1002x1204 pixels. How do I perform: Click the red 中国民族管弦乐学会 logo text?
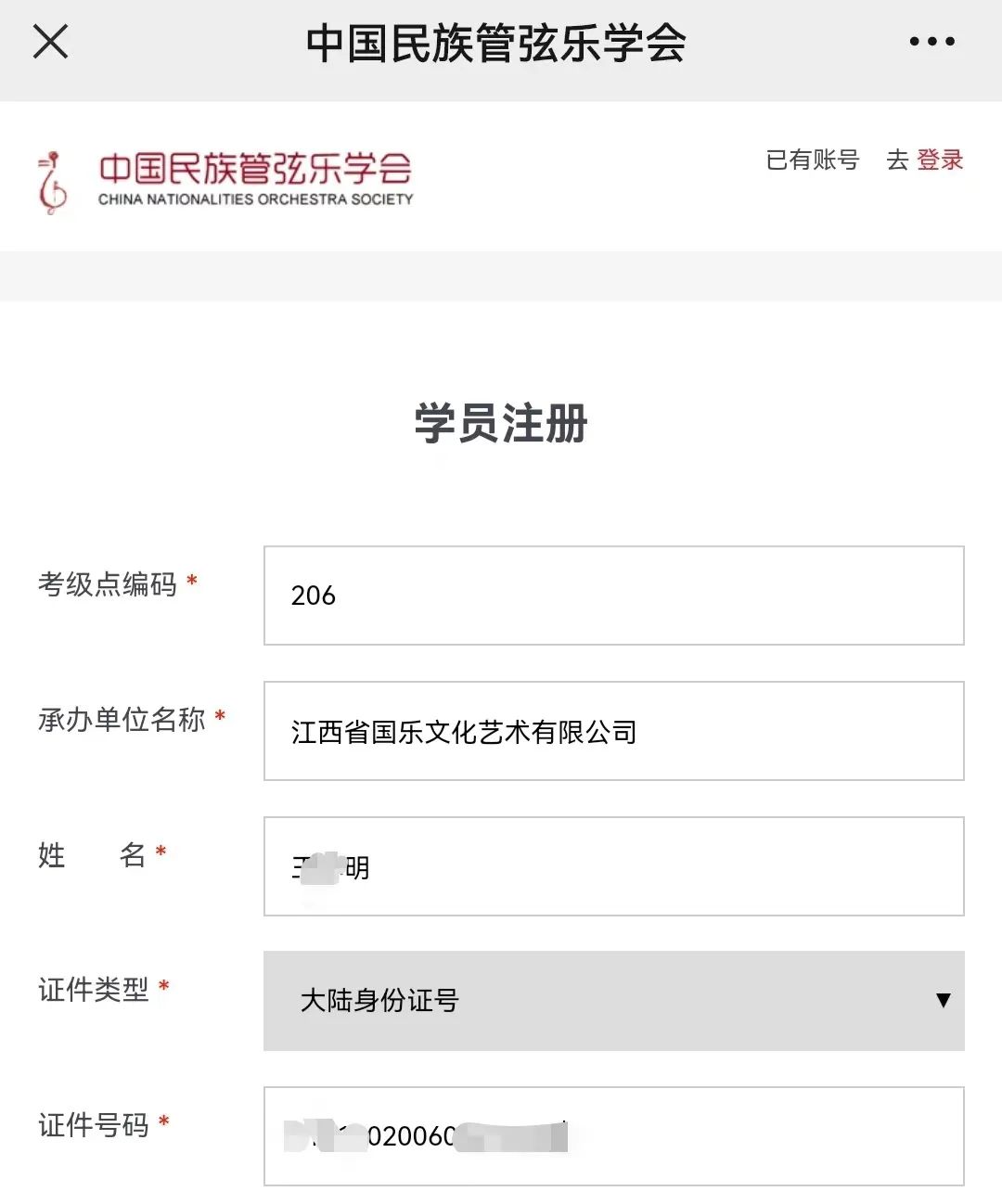point(255,168)
